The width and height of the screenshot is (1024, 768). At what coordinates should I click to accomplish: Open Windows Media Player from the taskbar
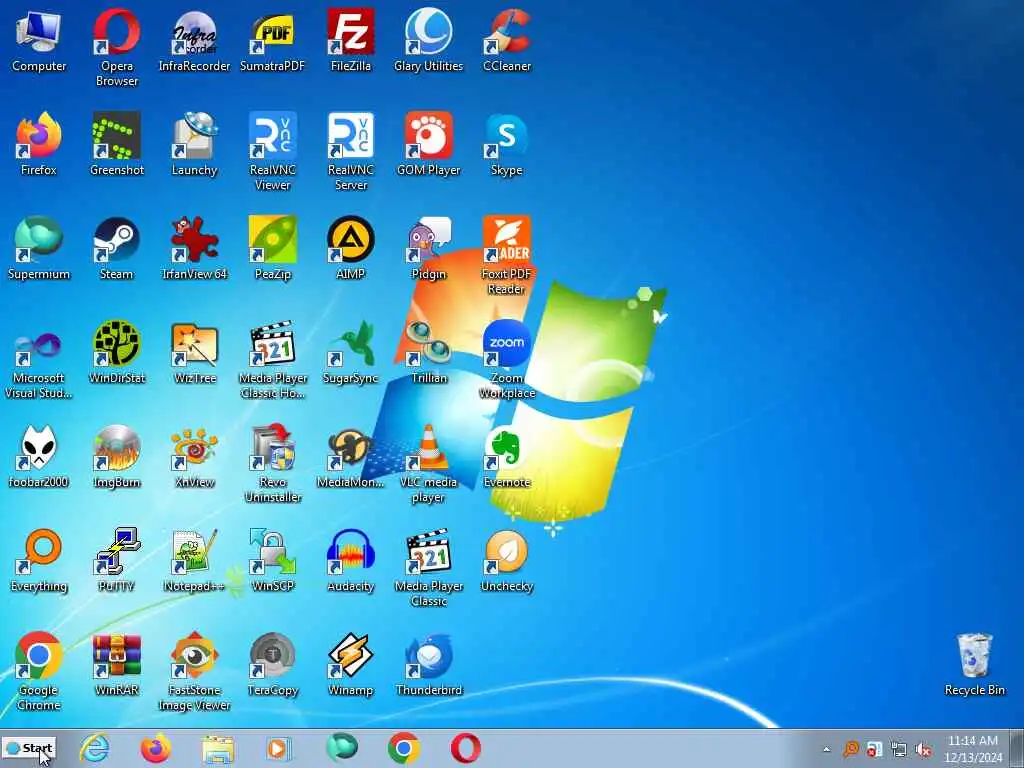click(x=279, y=748)
